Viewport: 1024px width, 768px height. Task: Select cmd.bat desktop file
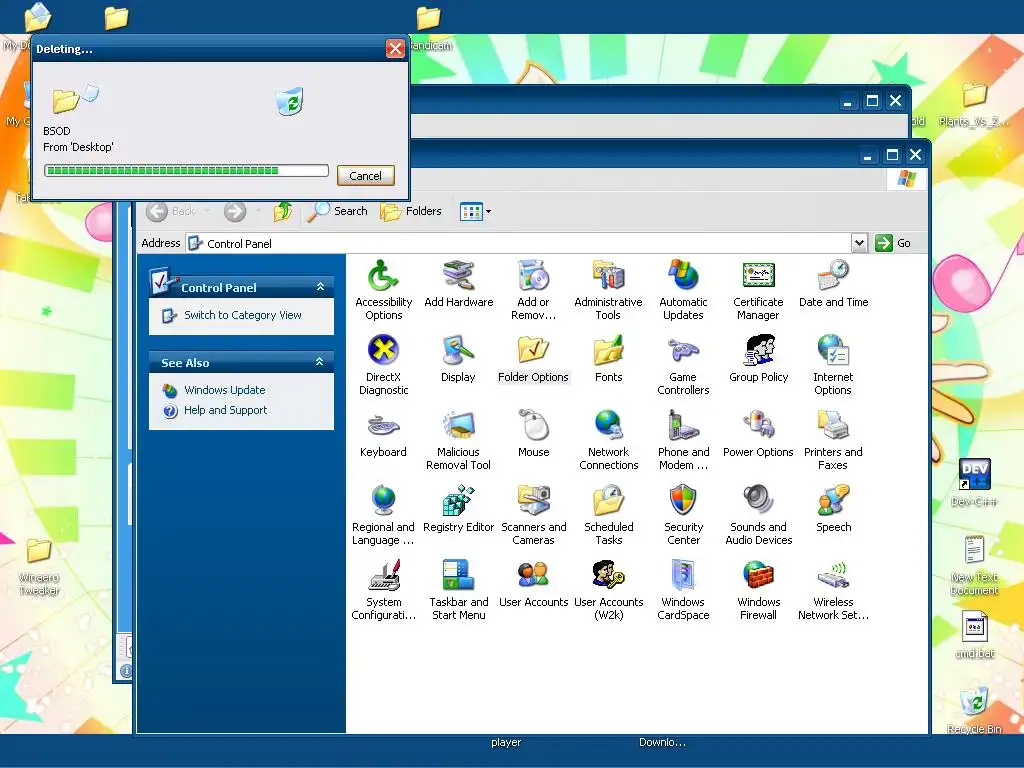974,635
